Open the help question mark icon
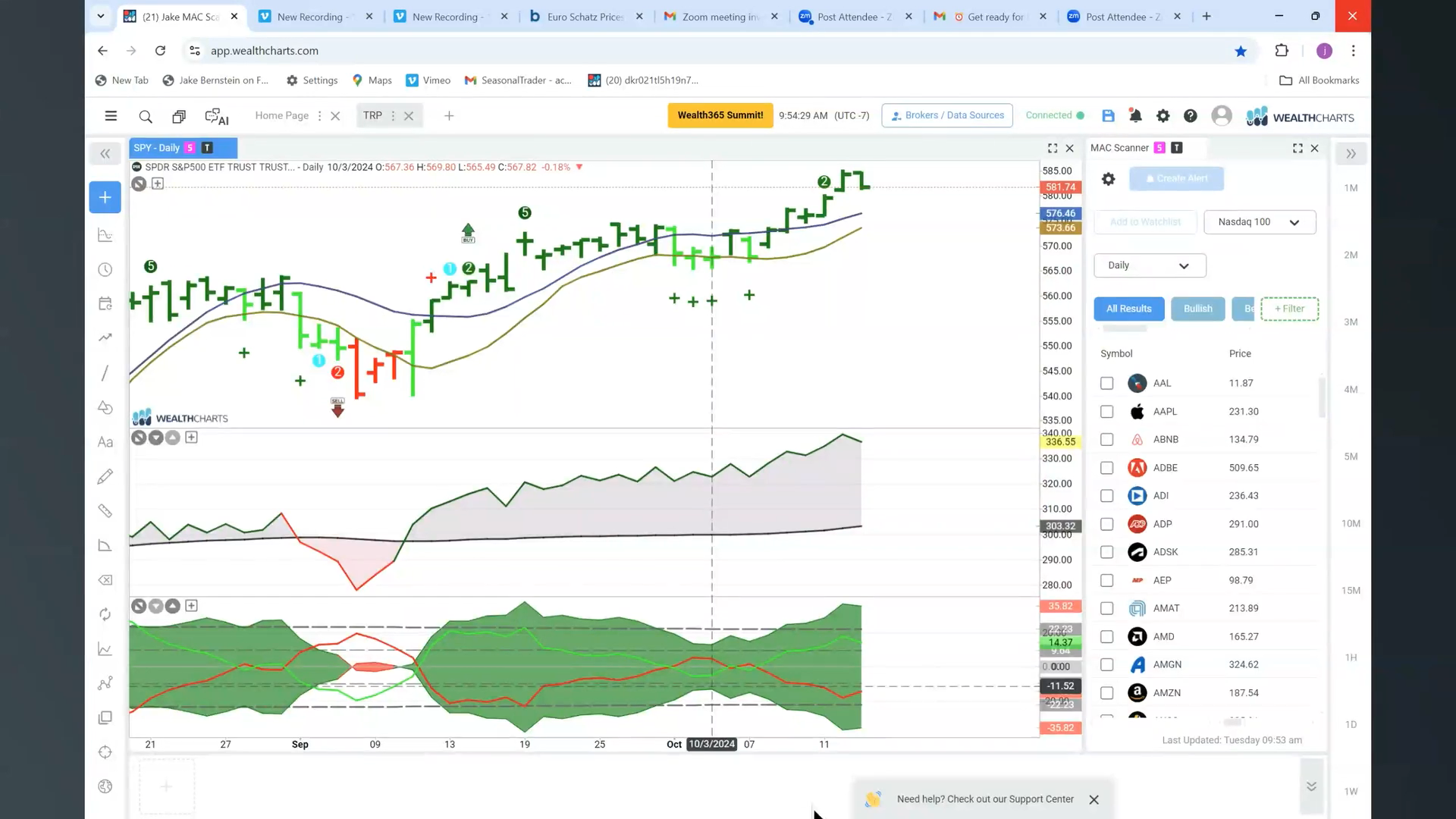 tap(1191, 116)
